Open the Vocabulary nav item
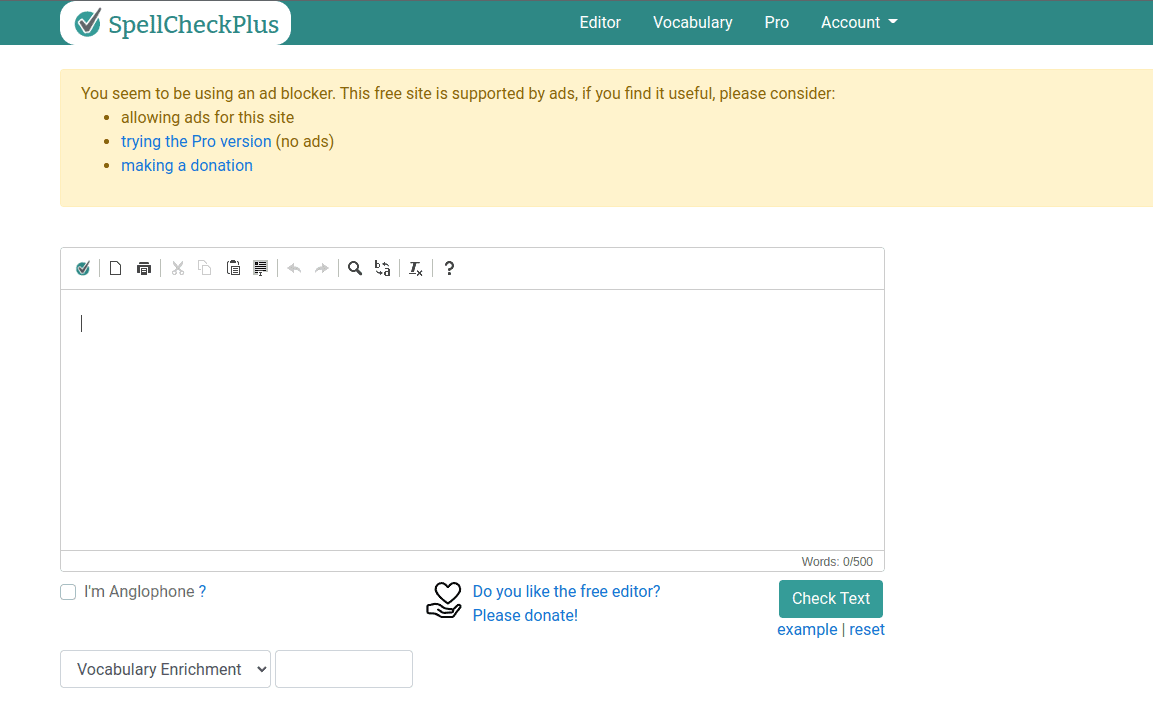This screenshot has width=1153, height=705. tap(693, 23)
